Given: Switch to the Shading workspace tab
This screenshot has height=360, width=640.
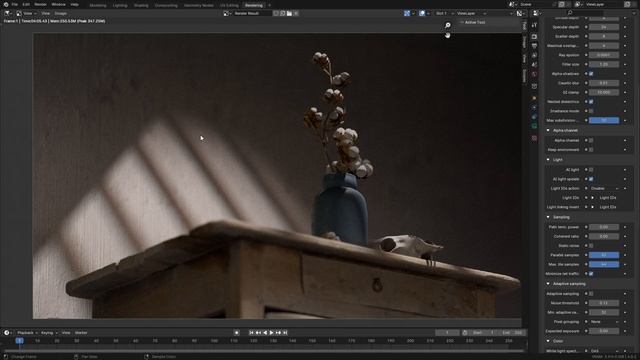Looking at the screenshot, I should 141,6.
